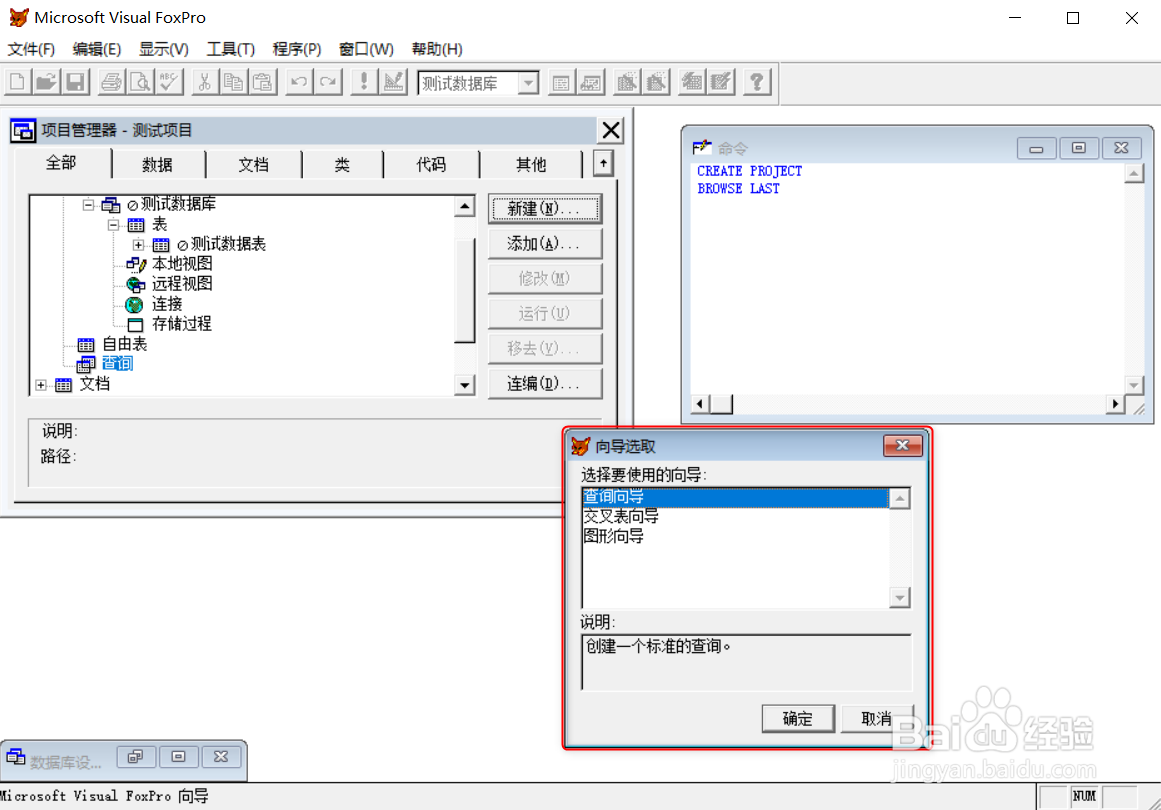Viewport: 1161px width, 810px height.
Task: Click the AutoReport wizard icon
Action: pos(720,82)
